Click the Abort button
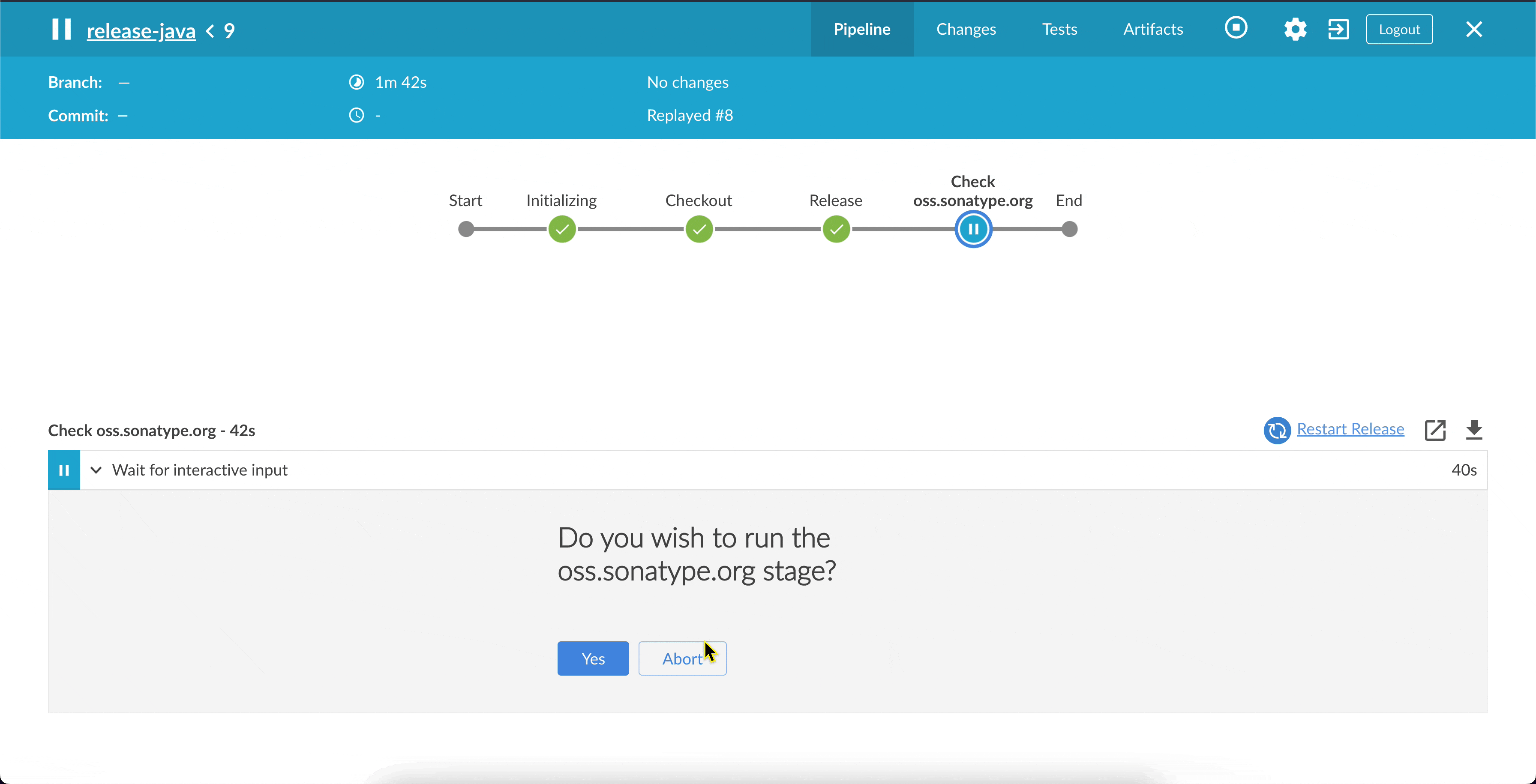 coord(682,659)
